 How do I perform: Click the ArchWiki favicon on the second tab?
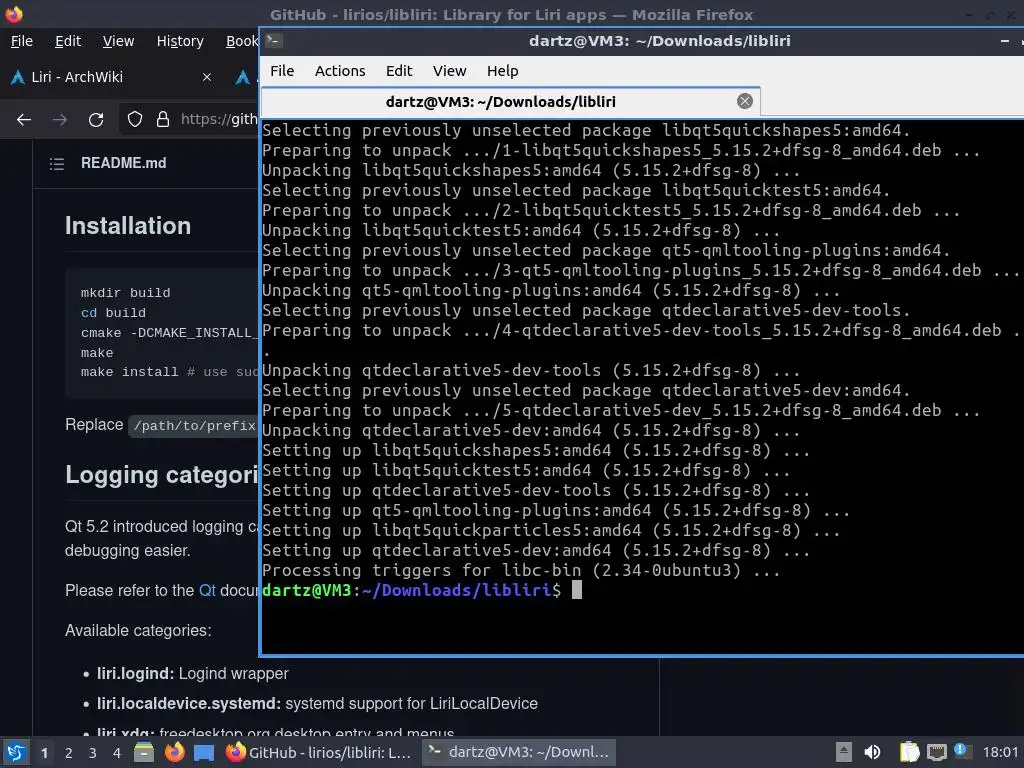[x=242, y=77]
